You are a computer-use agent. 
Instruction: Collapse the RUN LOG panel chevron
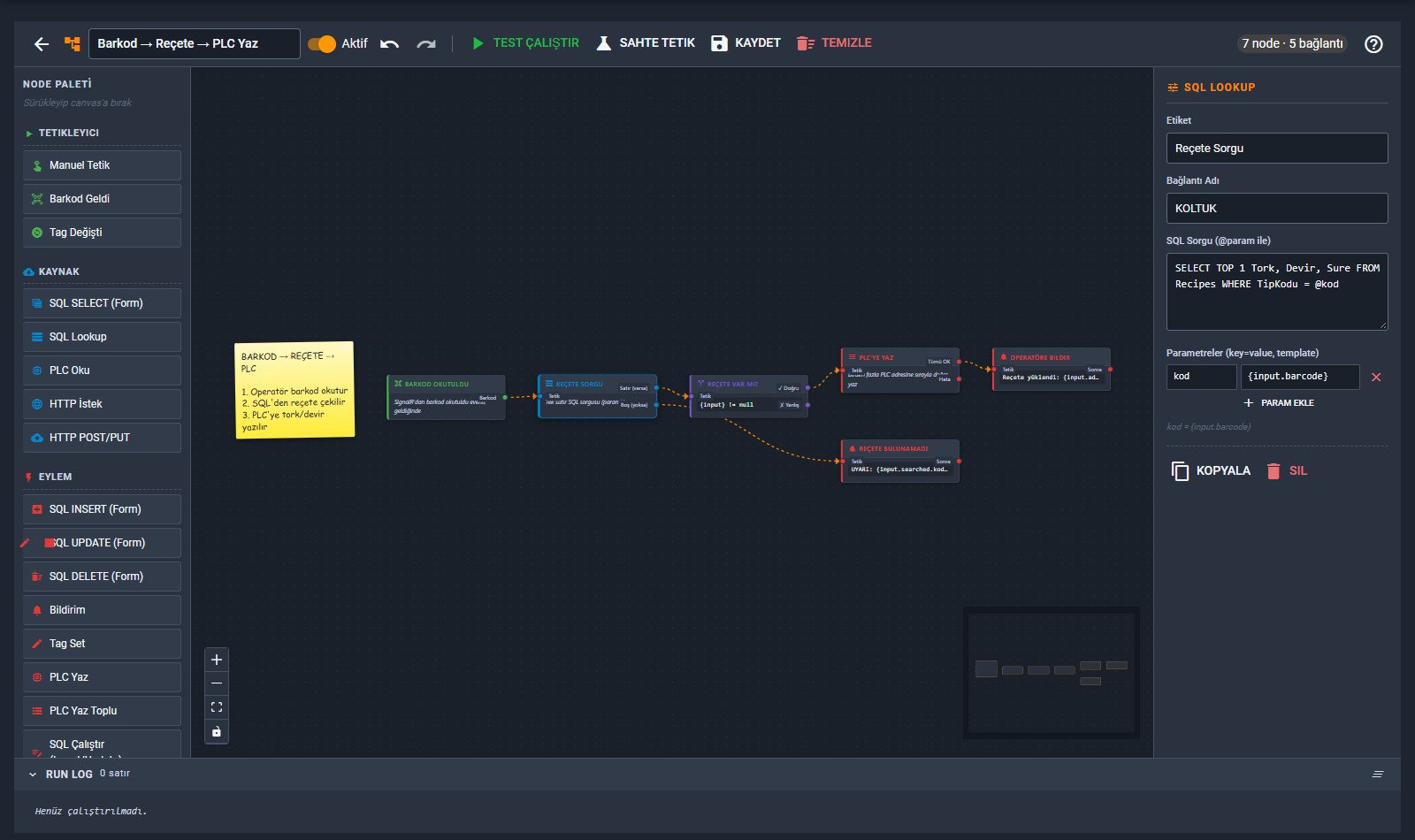pos(33,775)
